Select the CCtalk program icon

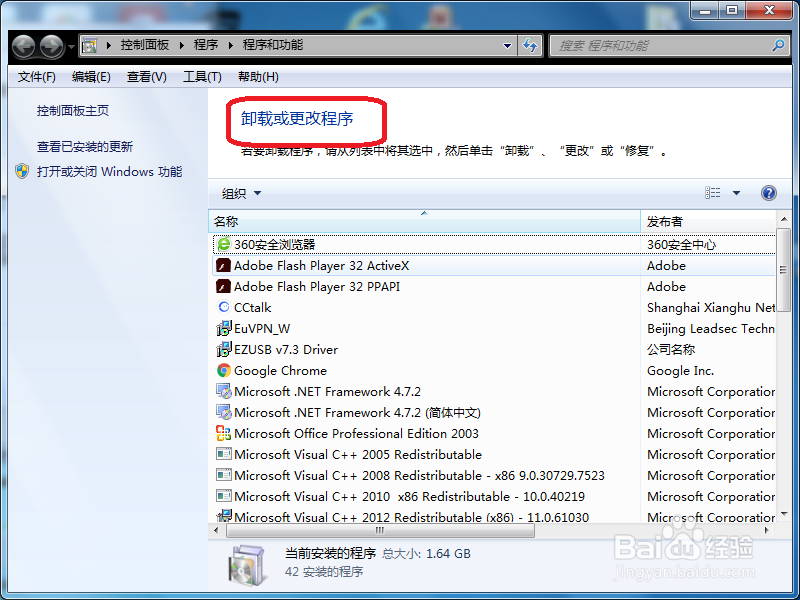point(223,307)
